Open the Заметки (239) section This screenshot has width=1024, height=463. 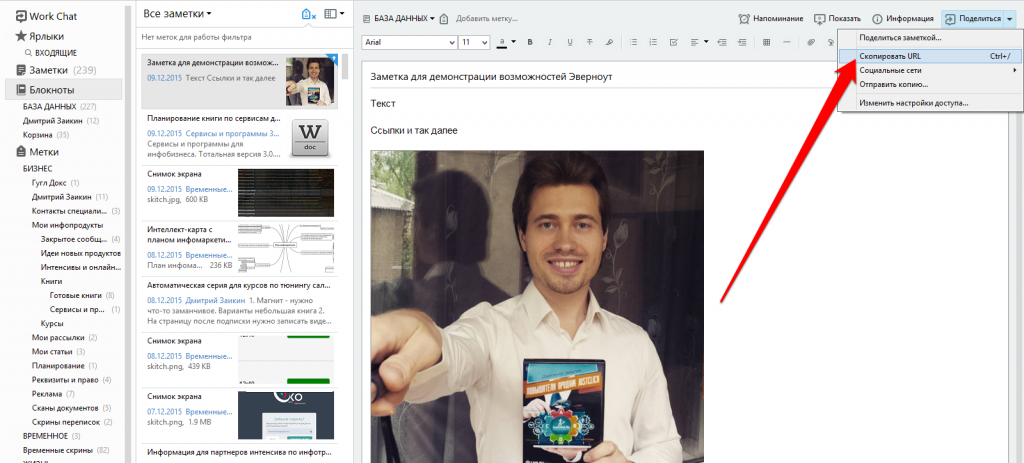[56, 71]
